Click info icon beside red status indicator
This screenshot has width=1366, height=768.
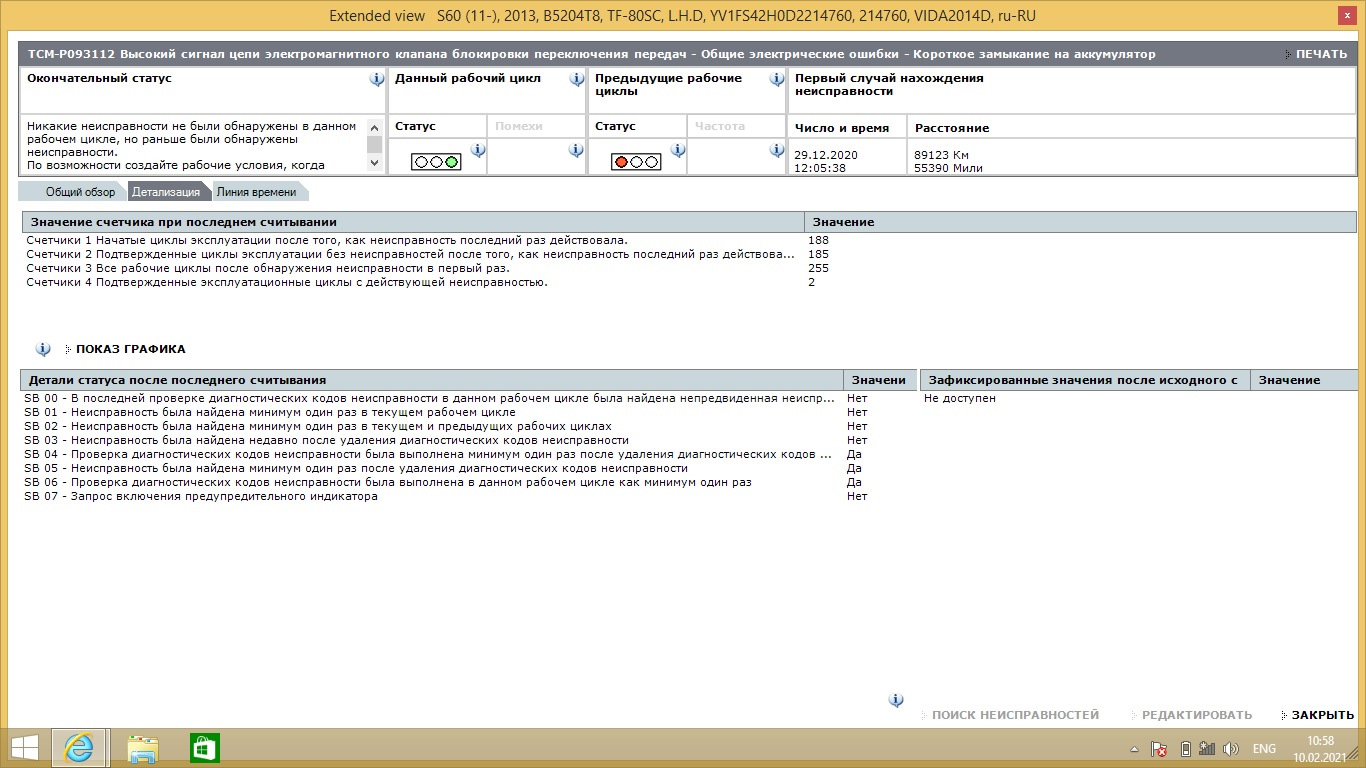point(677,151)
